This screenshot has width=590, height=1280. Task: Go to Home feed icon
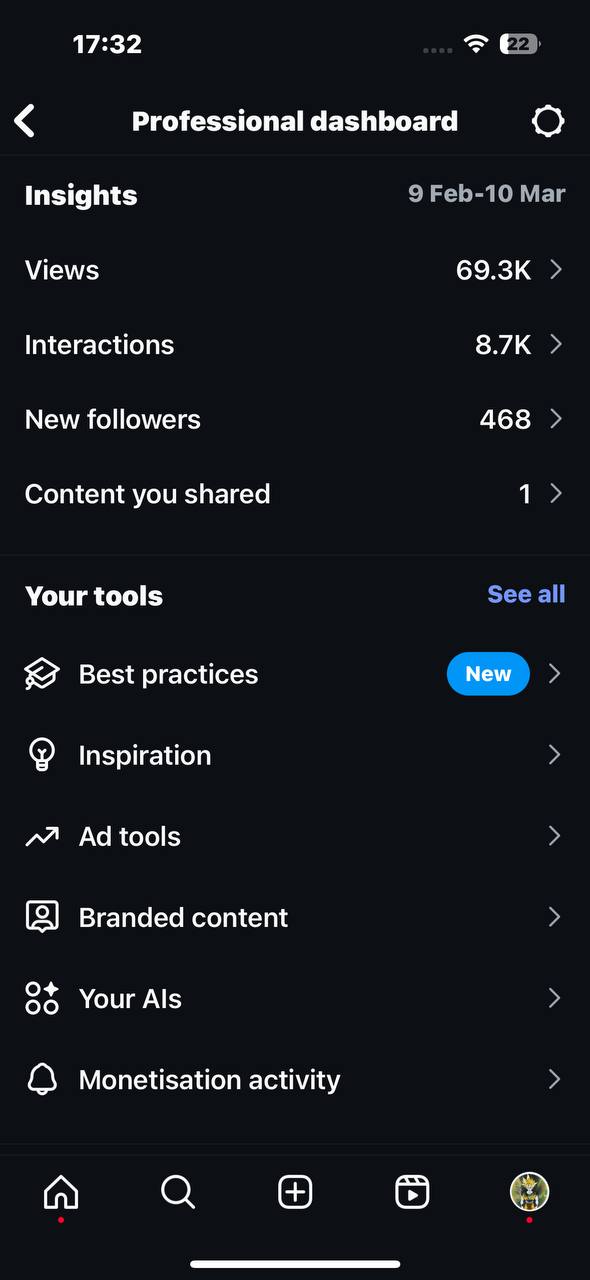pos(61,1192)
